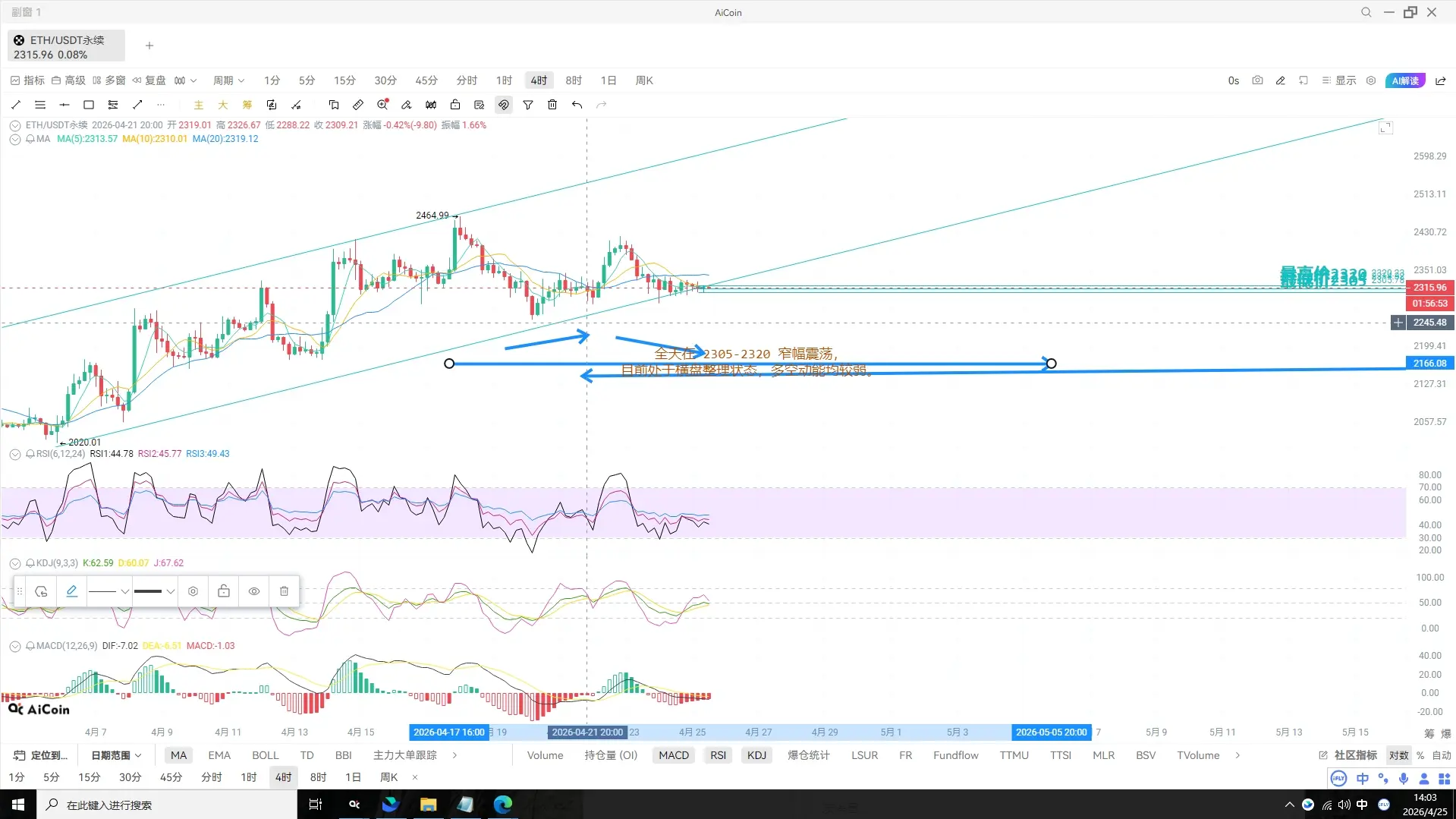Switch to the ETH/USDT永续 chart tab
The image size is (1456, 819).
click(x=66, y=46)
